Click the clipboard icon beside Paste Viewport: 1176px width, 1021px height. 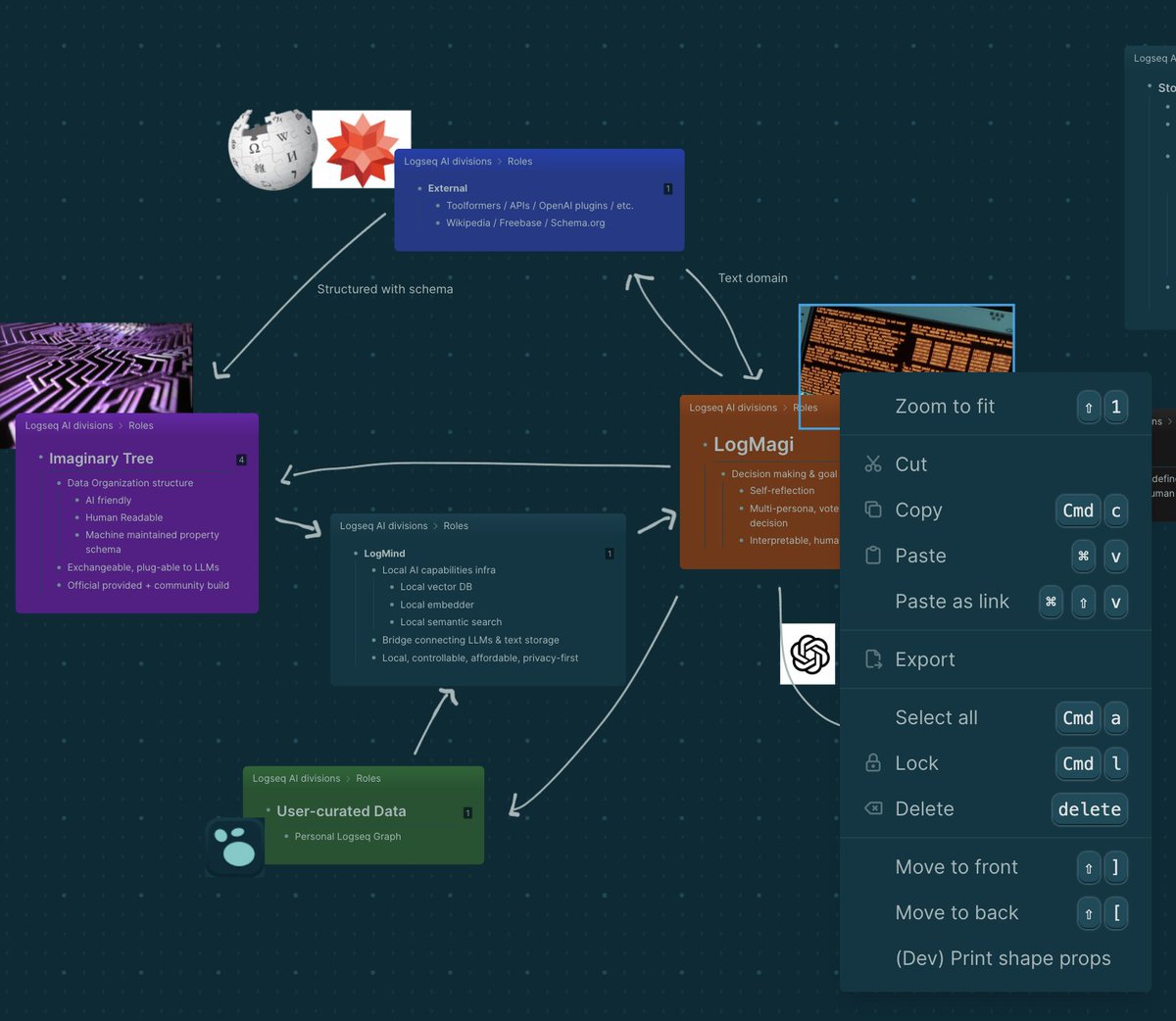[873, 556]
